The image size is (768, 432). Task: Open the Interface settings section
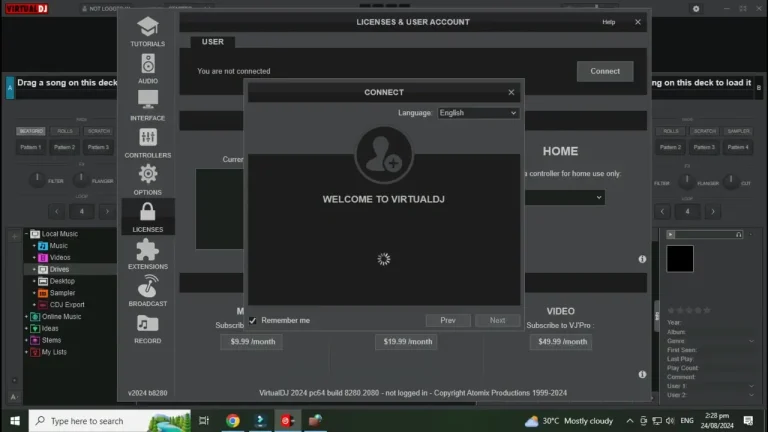(147, 106)
